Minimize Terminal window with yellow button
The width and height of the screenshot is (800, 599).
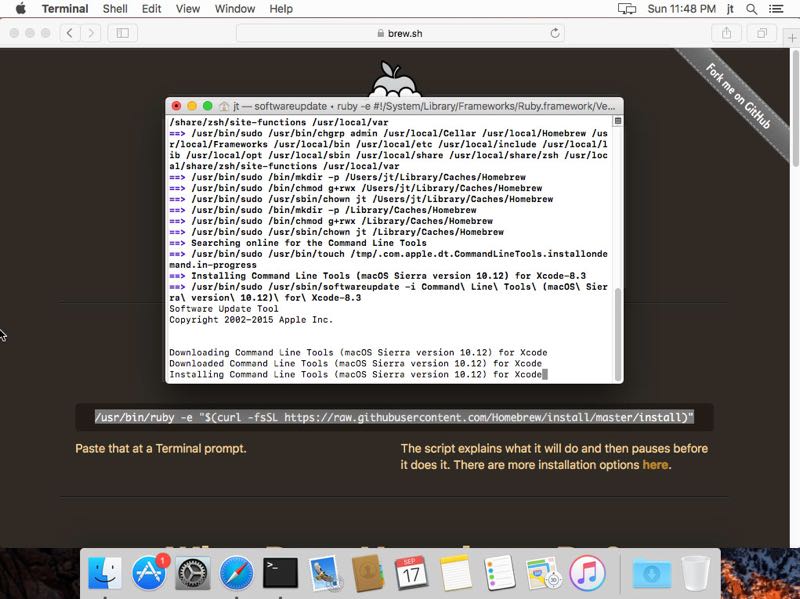click(192, 106)
